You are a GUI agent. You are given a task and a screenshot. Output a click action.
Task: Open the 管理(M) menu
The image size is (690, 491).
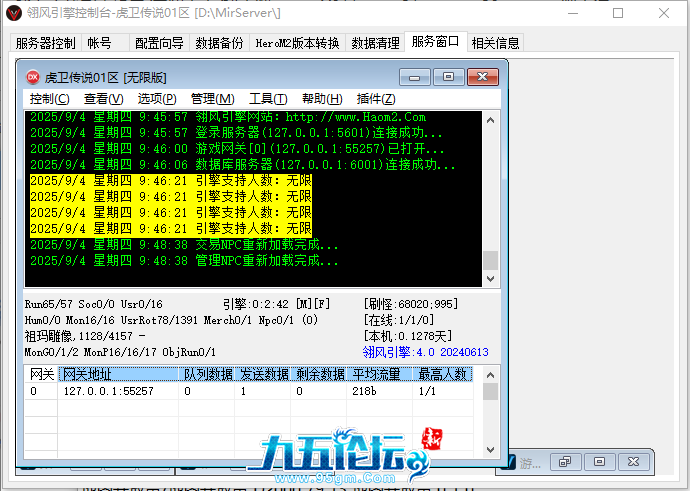pos(213,99)
